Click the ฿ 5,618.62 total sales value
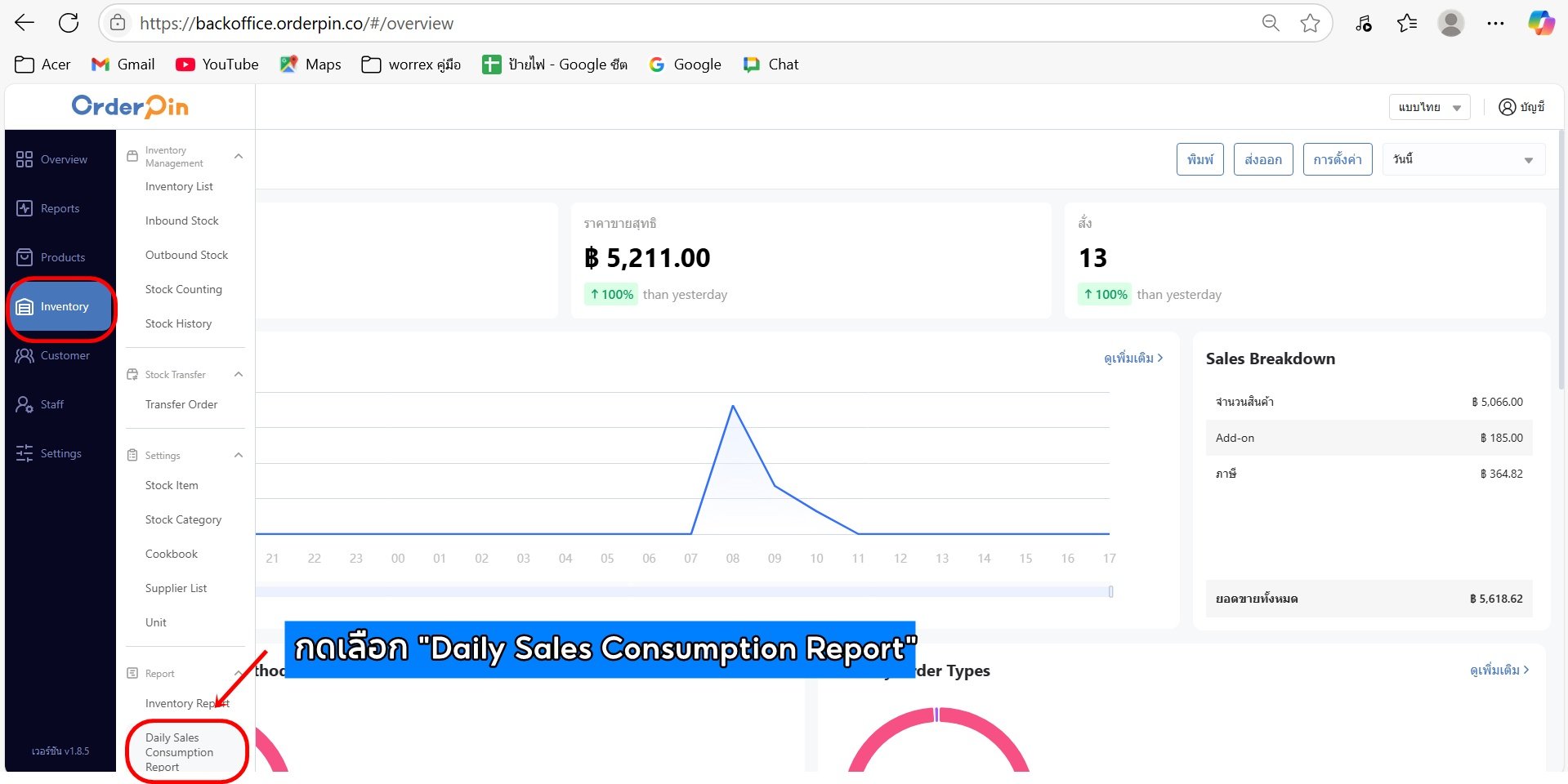The height and width of the screenshot is (784, 1568). tap(1496, 599)
